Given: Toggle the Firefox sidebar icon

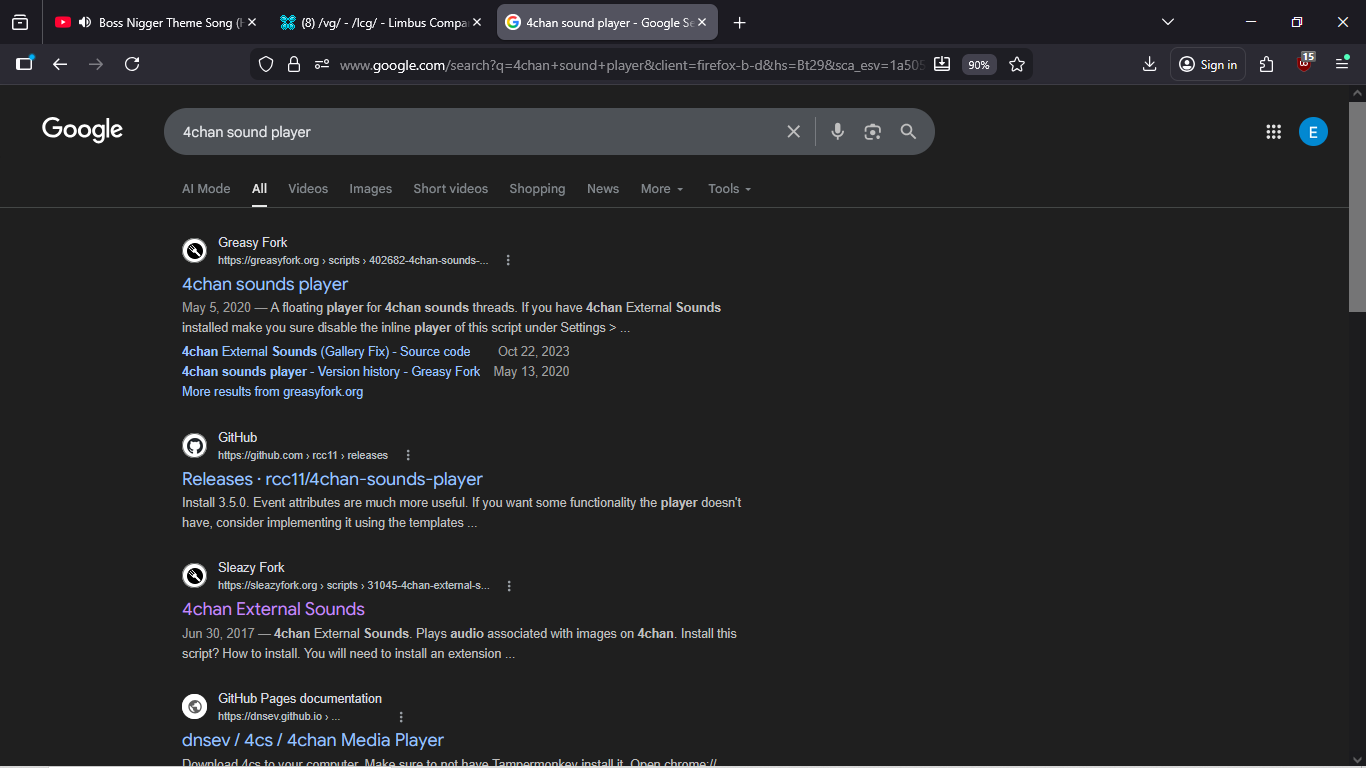Looking at the screenshot, I should tap(25, 64).
